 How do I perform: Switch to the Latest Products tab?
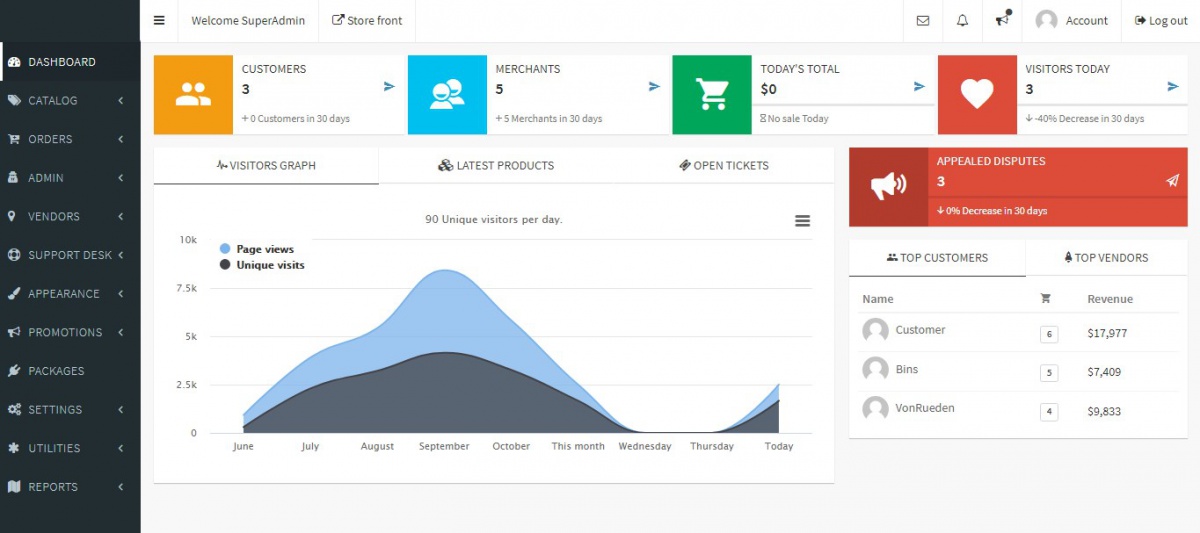(x=496, y=165)
